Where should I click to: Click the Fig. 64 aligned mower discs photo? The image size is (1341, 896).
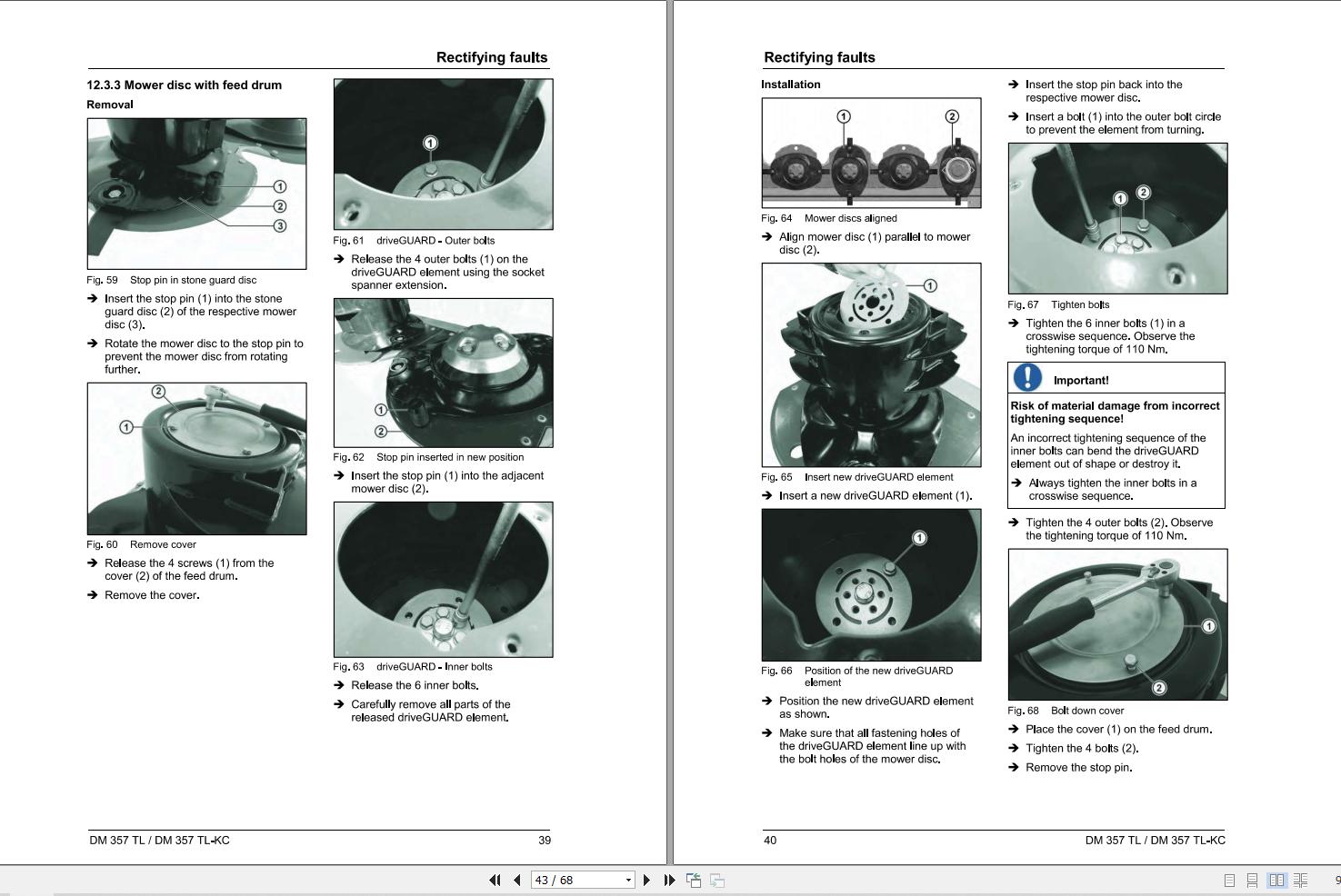[871, 153]
